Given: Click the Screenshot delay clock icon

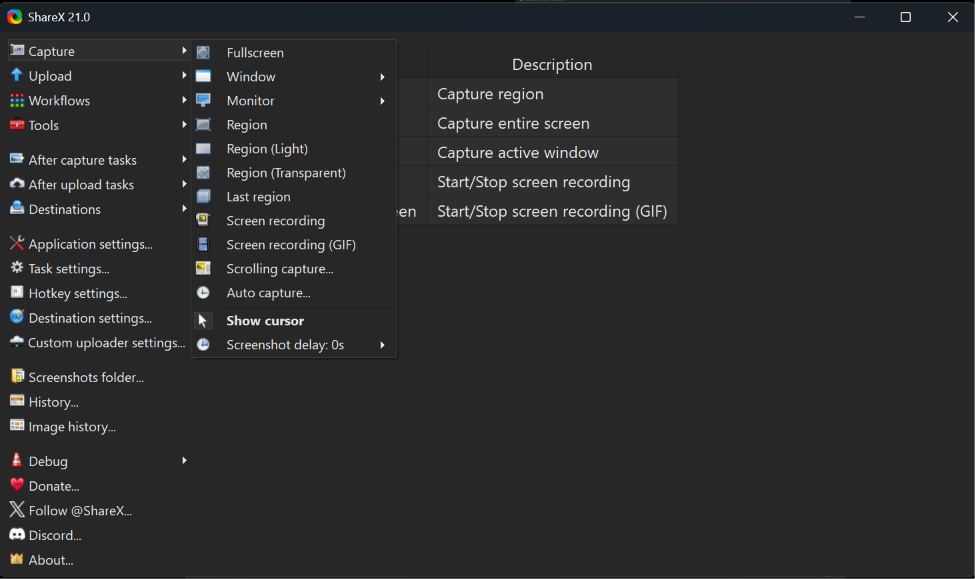Looking at the screenshot, I should click(203, 345).
